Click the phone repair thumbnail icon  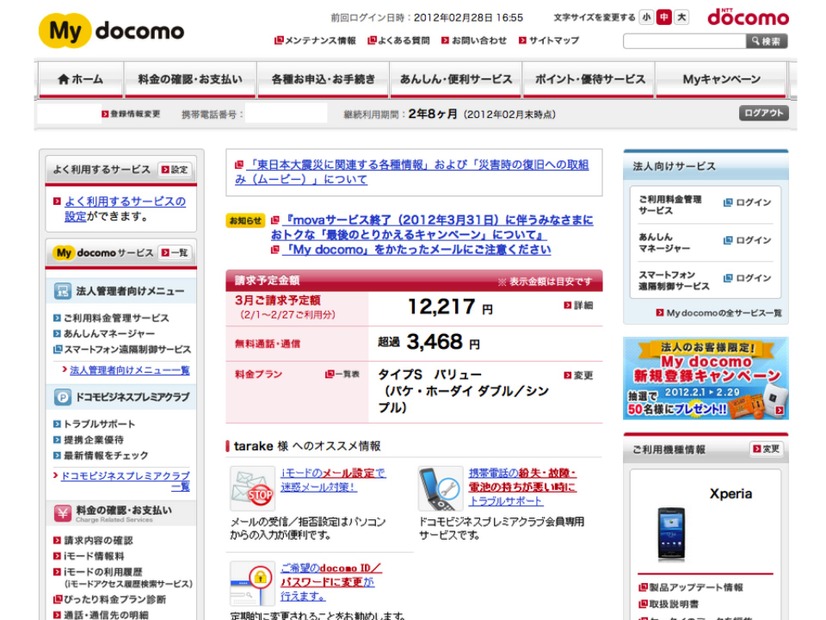coord(441,489)
